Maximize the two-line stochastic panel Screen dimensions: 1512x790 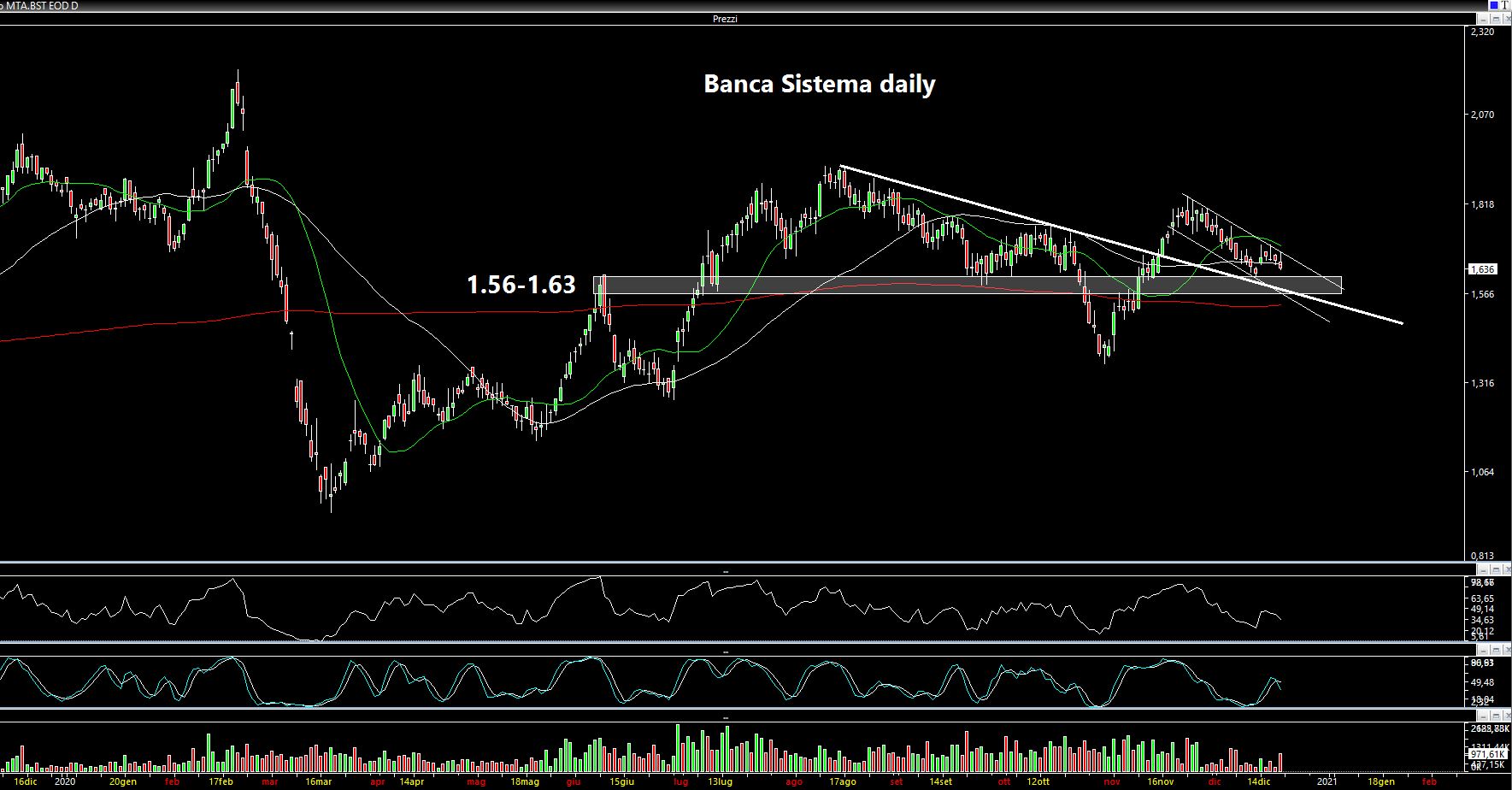1496,650
